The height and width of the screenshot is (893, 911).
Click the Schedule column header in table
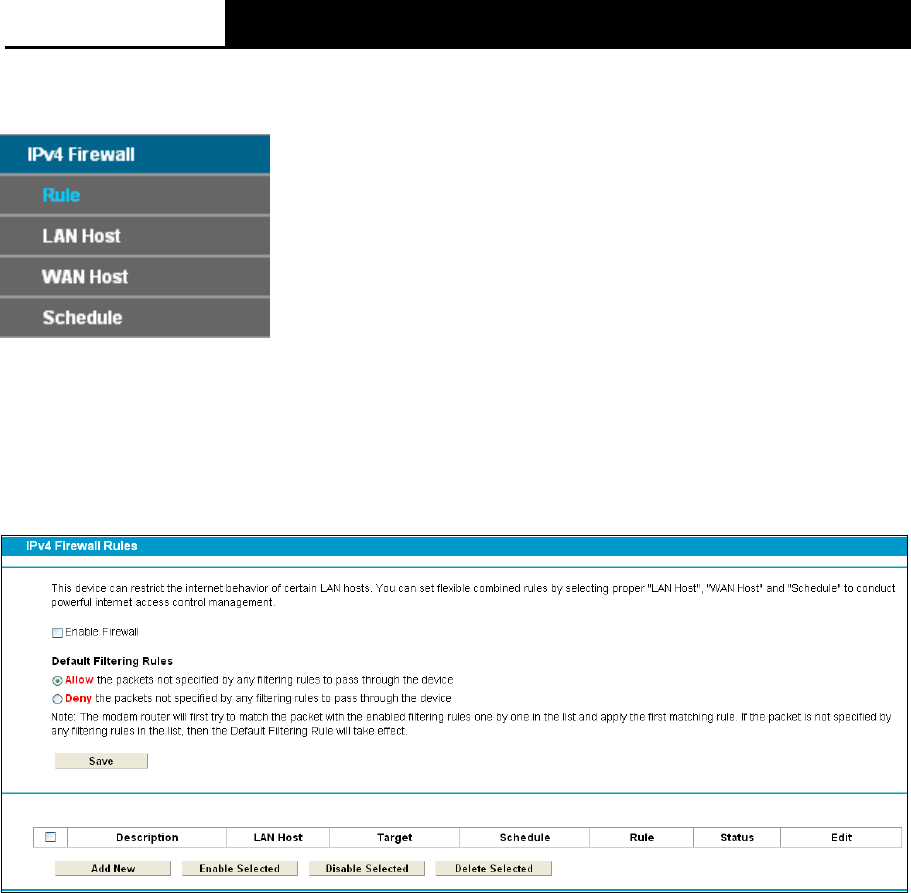(525, 837)
